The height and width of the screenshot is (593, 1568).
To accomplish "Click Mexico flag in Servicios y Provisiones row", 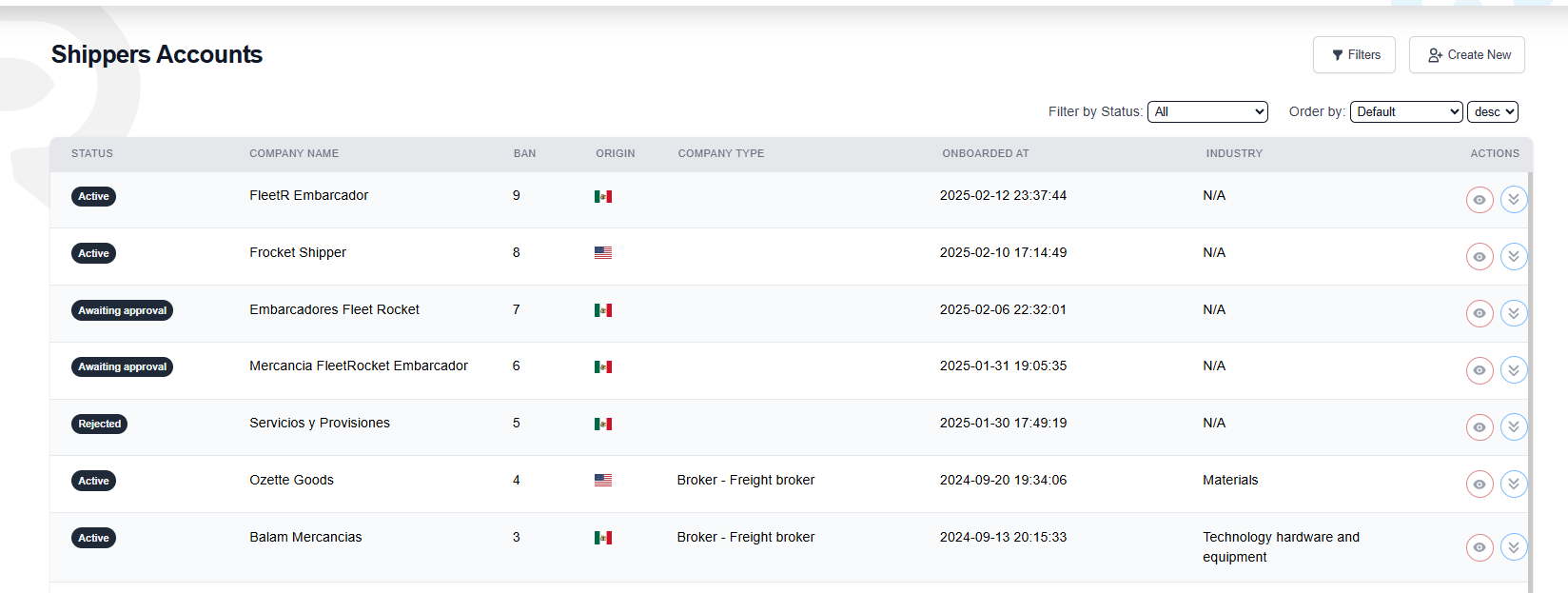I will (603, 424).
